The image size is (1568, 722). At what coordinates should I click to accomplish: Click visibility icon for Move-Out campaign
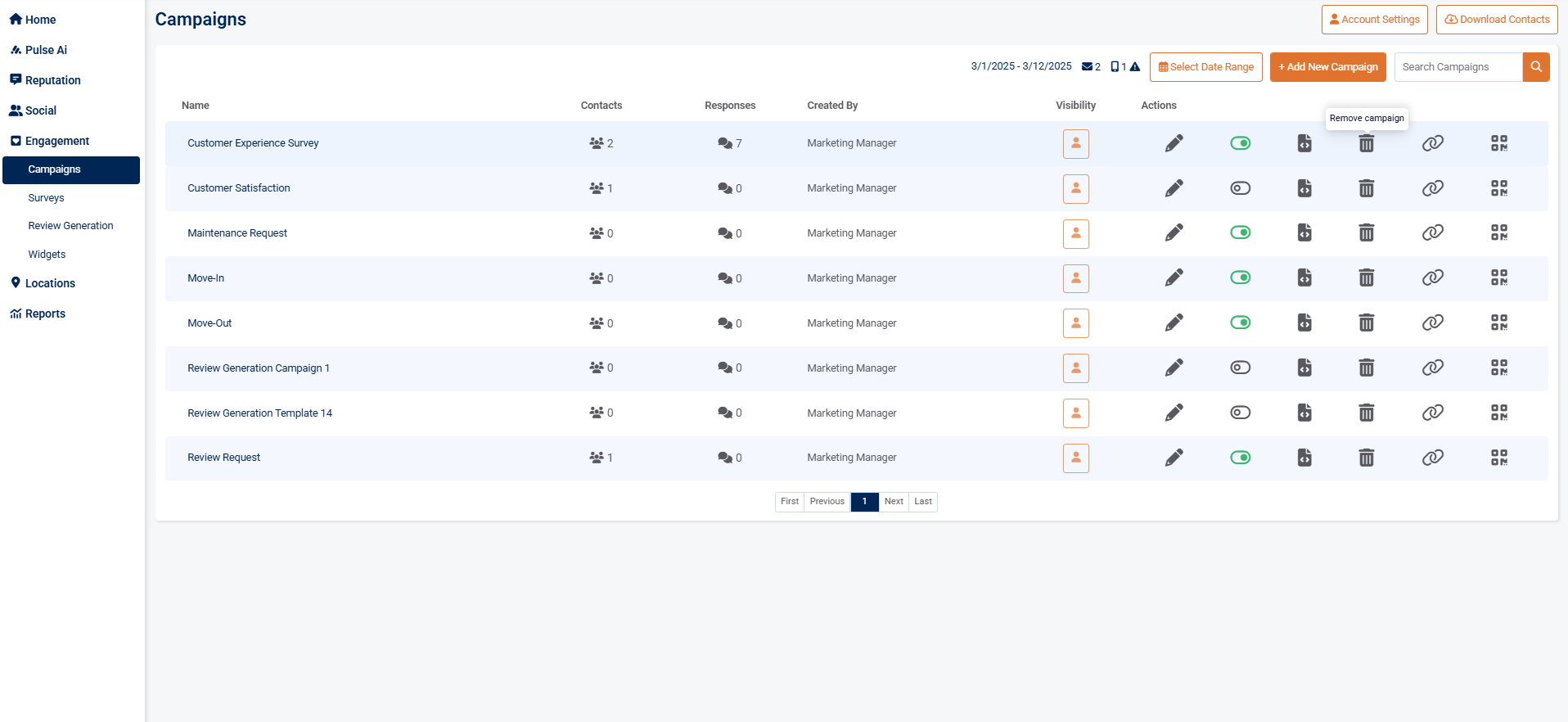pyautogui.click(x=1075, y=323)
